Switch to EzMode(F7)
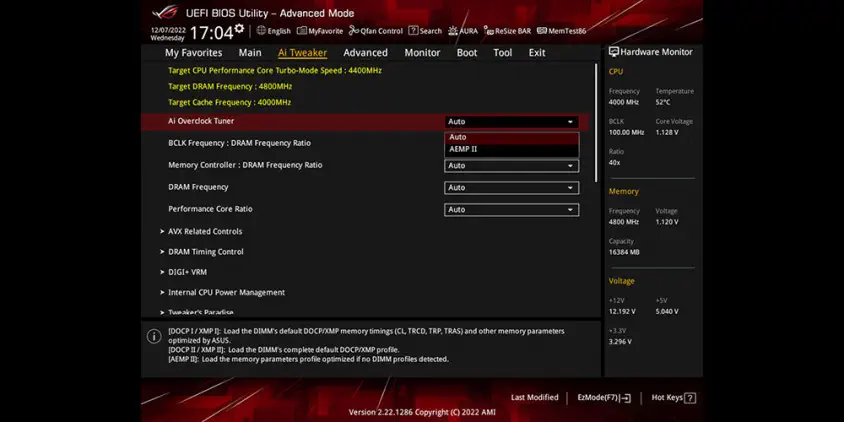 (603, 398)
